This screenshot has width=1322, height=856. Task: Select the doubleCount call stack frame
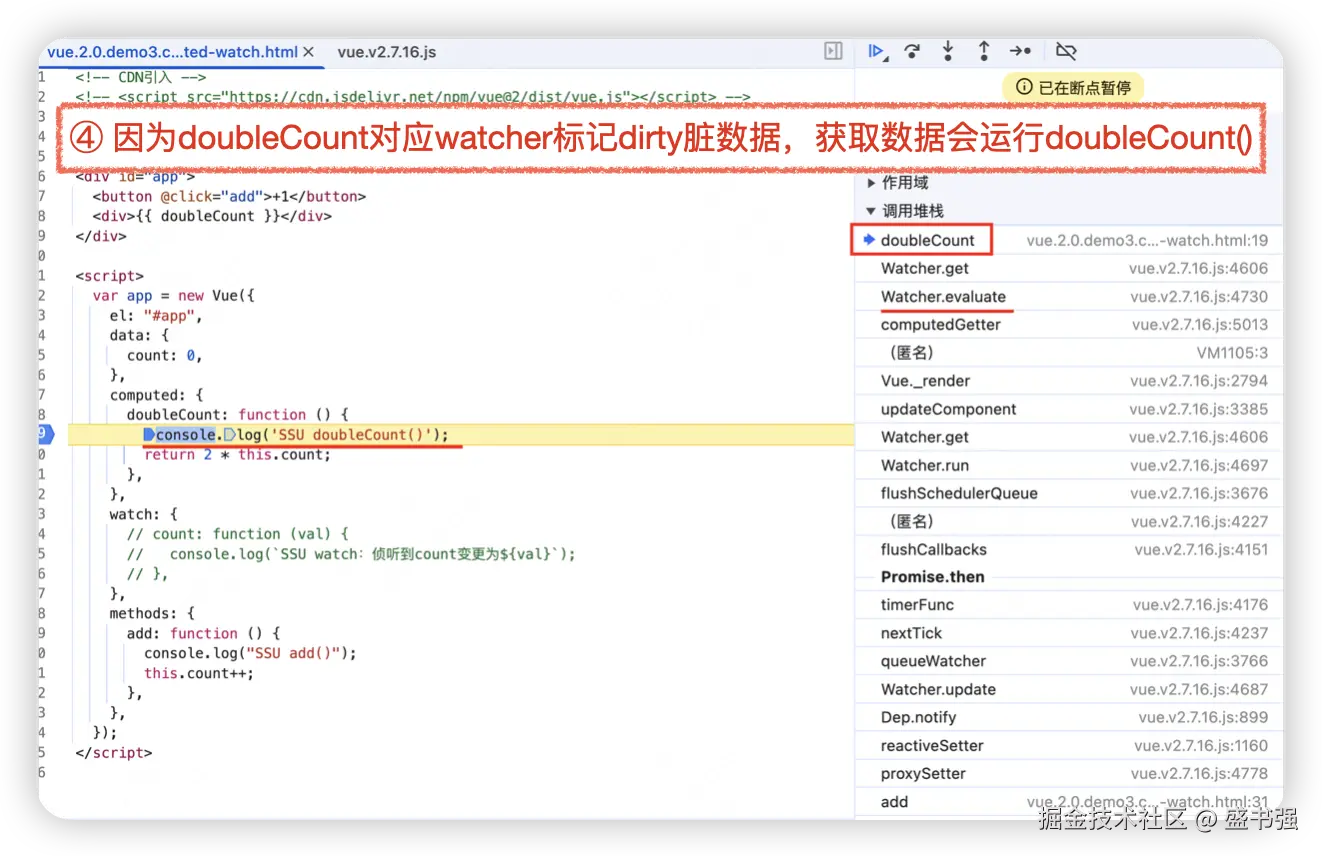(x=1068, y=240)
